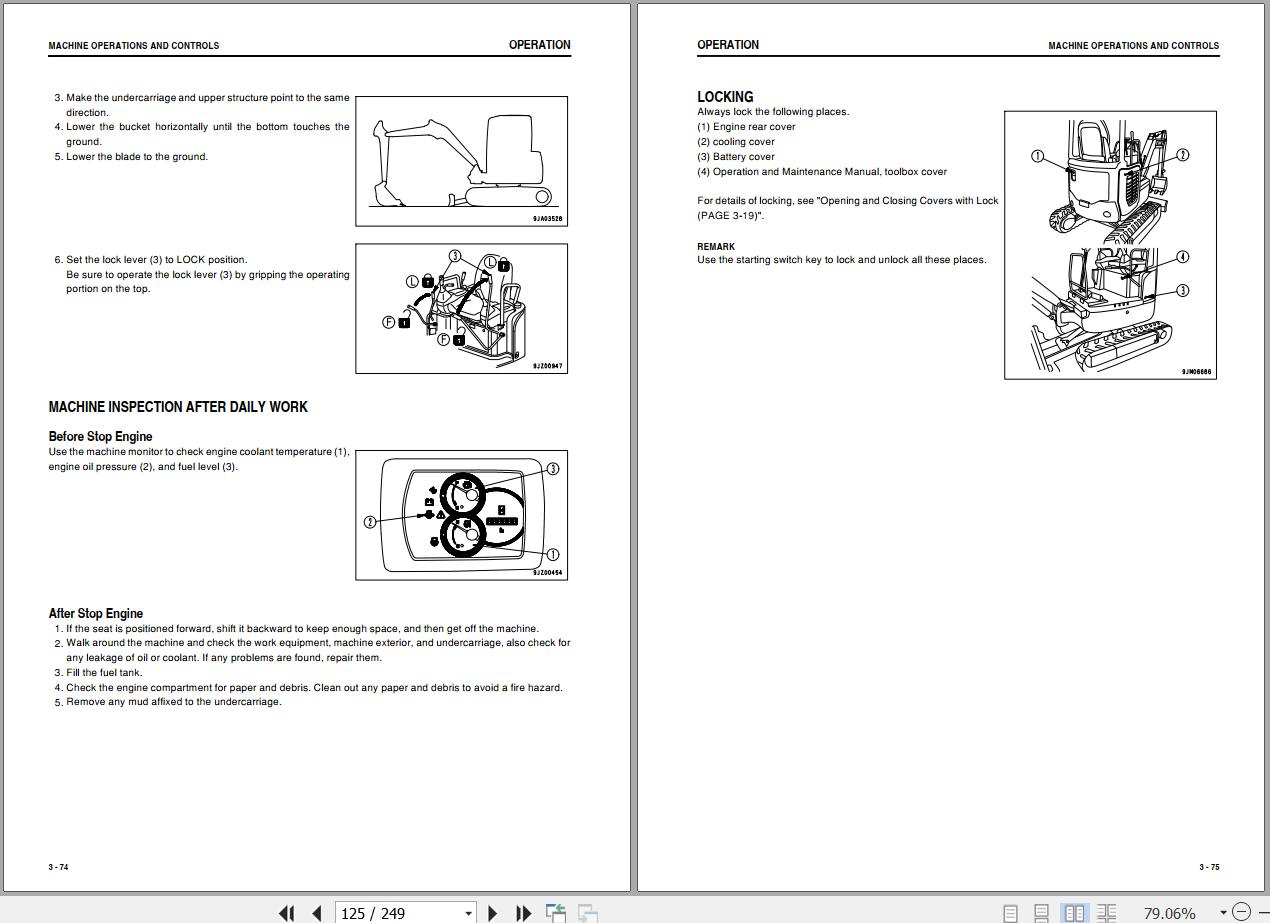Click the text '(1) Engine rear cover'
1270x923 pixels.
click(x=746, y=127)
